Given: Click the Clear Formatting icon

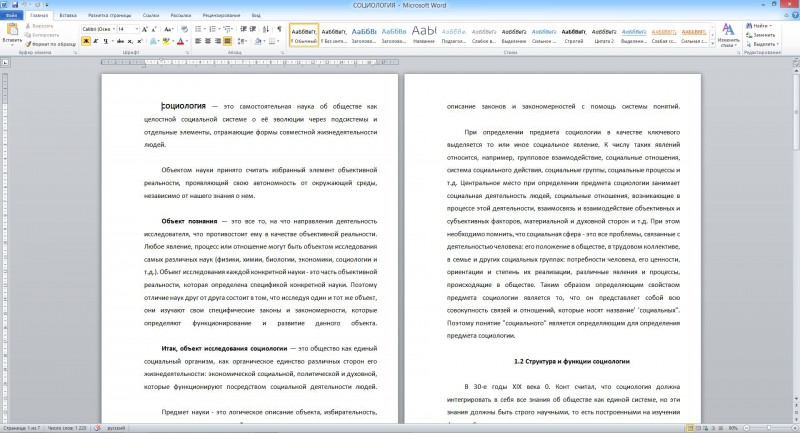Looking at the screenshot, I should tap(184, 29).
